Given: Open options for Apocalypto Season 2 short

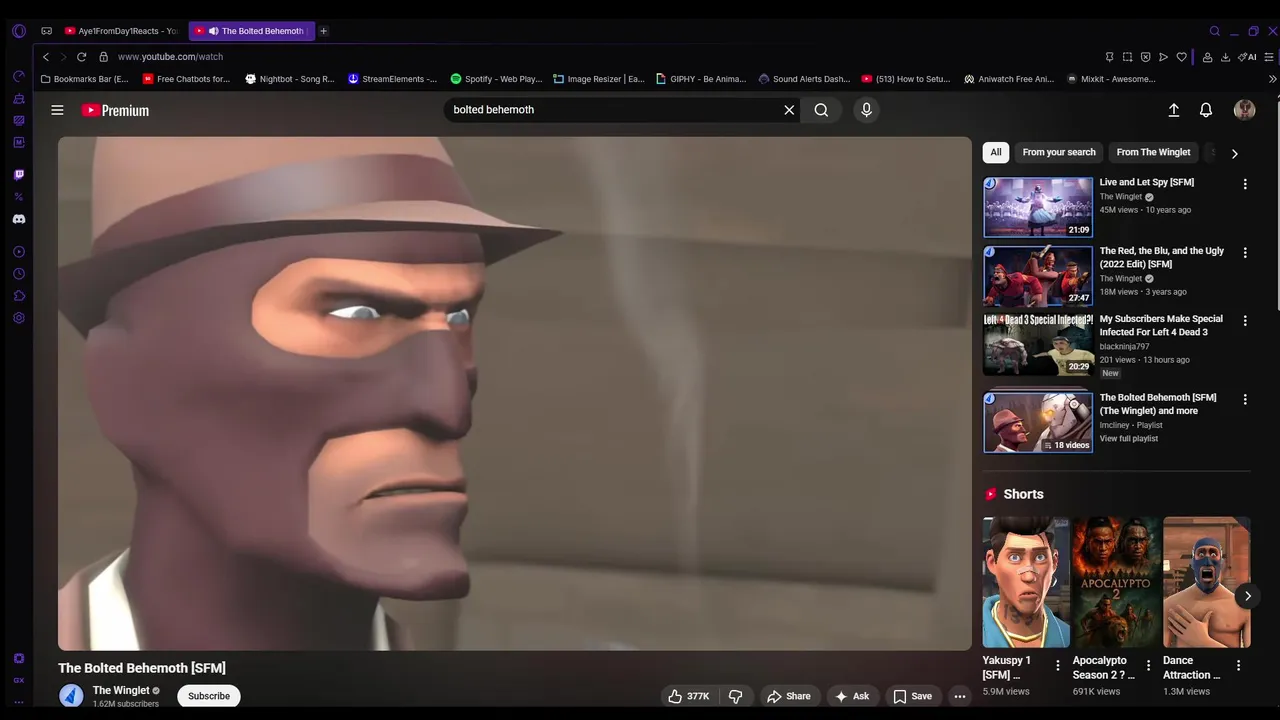Looking at the screenshot, I should (x=1148, y=665).
